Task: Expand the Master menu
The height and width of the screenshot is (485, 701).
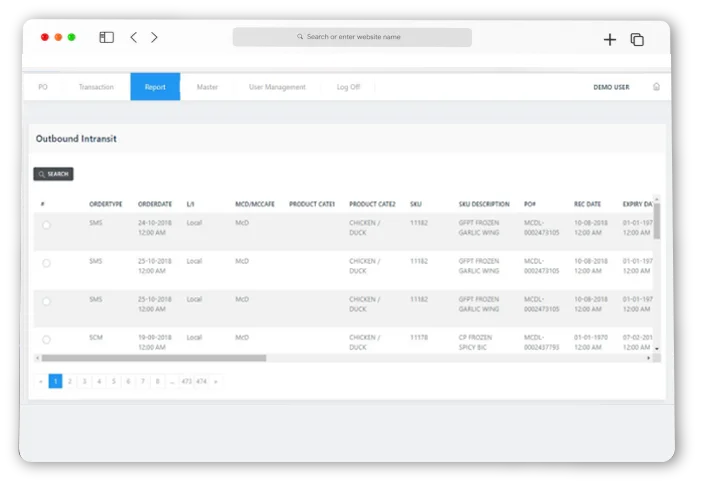Action: point(207,87)
